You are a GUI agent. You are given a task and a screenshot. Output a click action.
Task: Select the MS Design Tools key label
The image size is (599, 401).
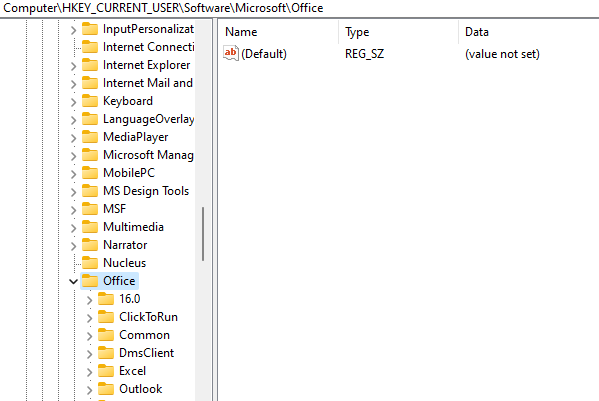146,191
